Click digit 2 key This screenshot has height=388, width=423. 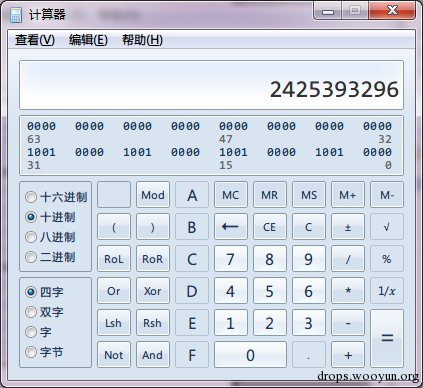pos(270,323)
